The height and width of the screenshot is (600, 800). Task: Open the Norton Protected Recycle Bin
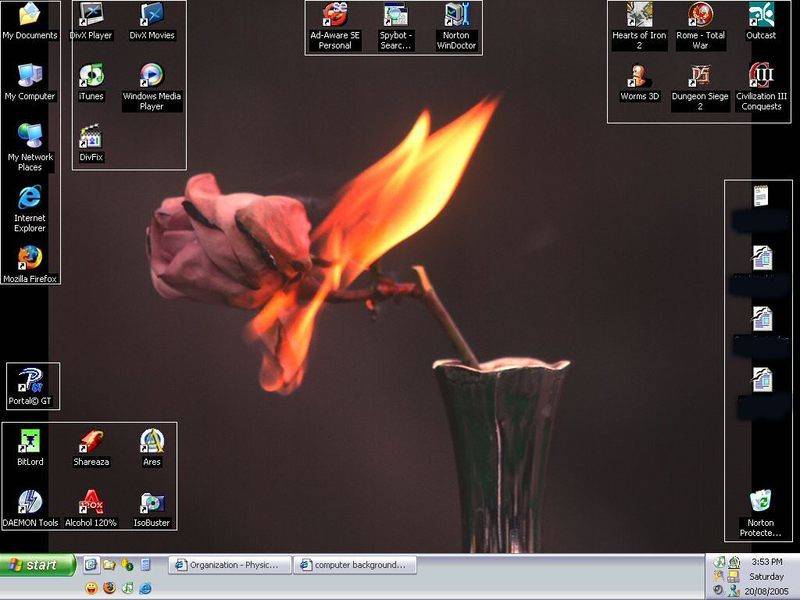tap(761, 502)
